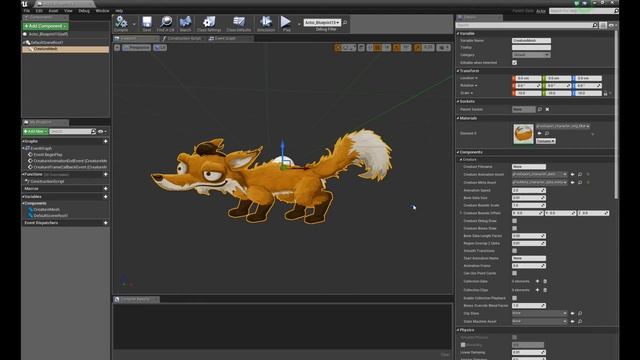The height and width of the screenshot is (360, 640).
Task: Click the Save toolbar icon
Action: click(x=147, y=23)
